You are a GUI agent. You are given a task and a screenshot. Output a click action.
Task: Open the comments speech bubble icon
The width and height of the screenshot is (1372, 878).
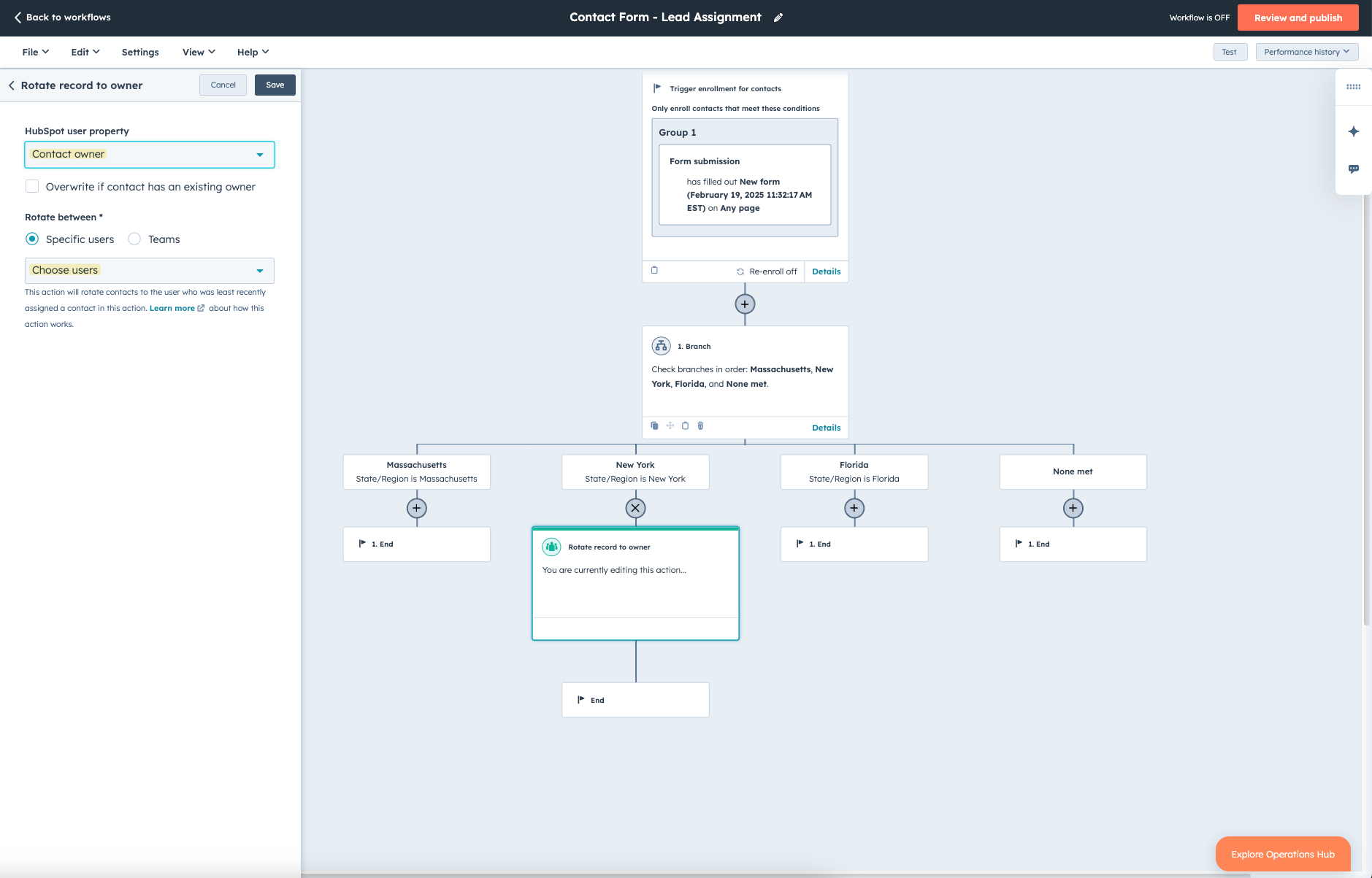[1353, 169]
